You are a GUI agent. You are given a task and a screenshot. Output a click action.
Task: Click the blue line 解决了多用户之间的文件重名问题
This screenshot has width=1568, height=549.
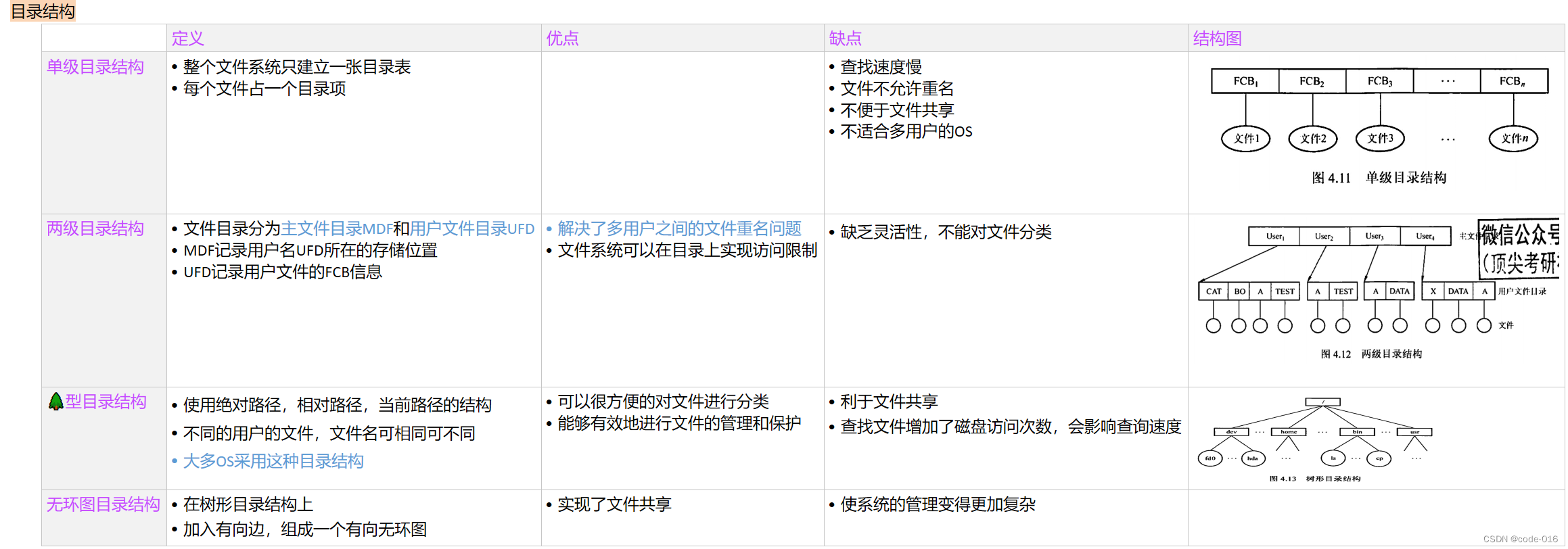coord(680,229)
